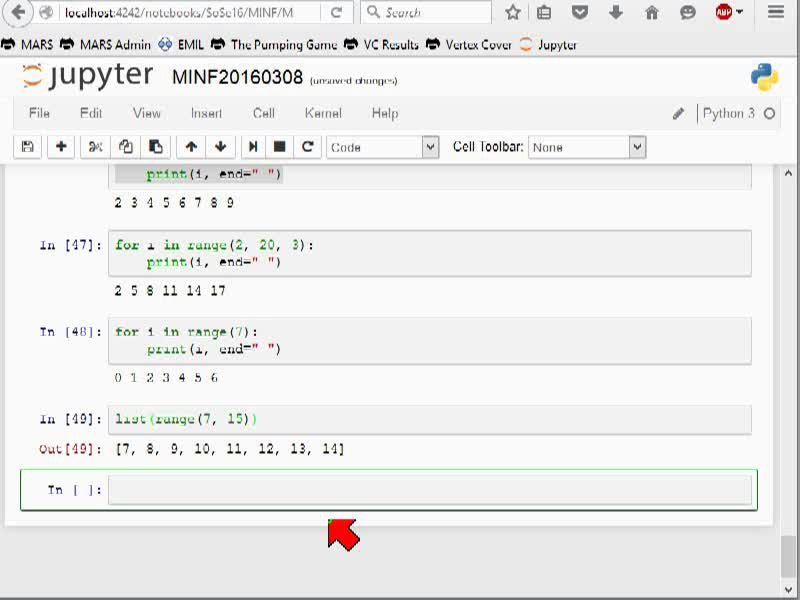800x600 pixels.
Task: Open the Firefox hamburger menu
Action: click(x=776, y=12)
